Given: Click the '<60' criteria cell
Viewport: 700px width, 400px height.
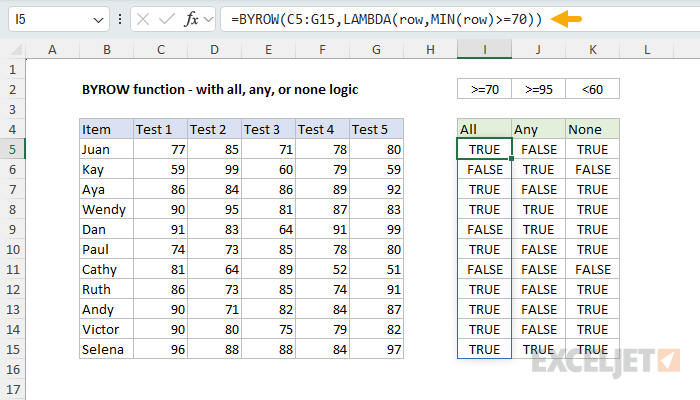Looking at the screenshot, I should pos(592,89).
